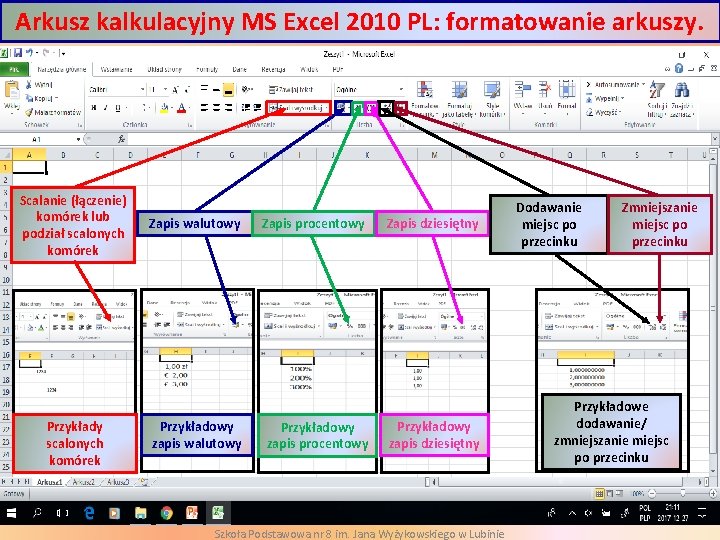Apply currency (accounting) number format
This screenshot has width=720, height=540.
click(x=342, y=108)
